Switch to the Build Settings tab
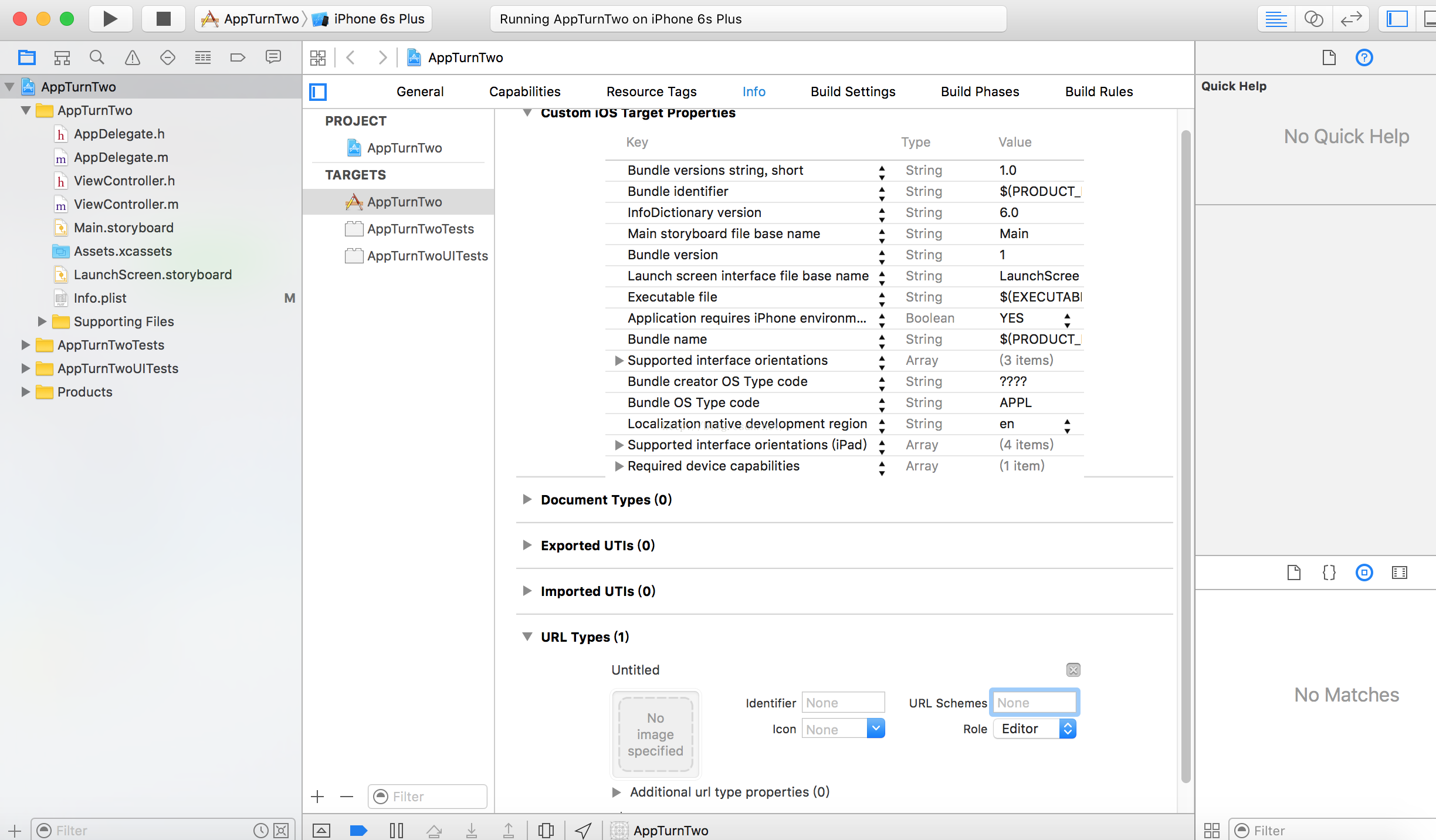This screenshot has height=840, width=1436. pos(853,92)
